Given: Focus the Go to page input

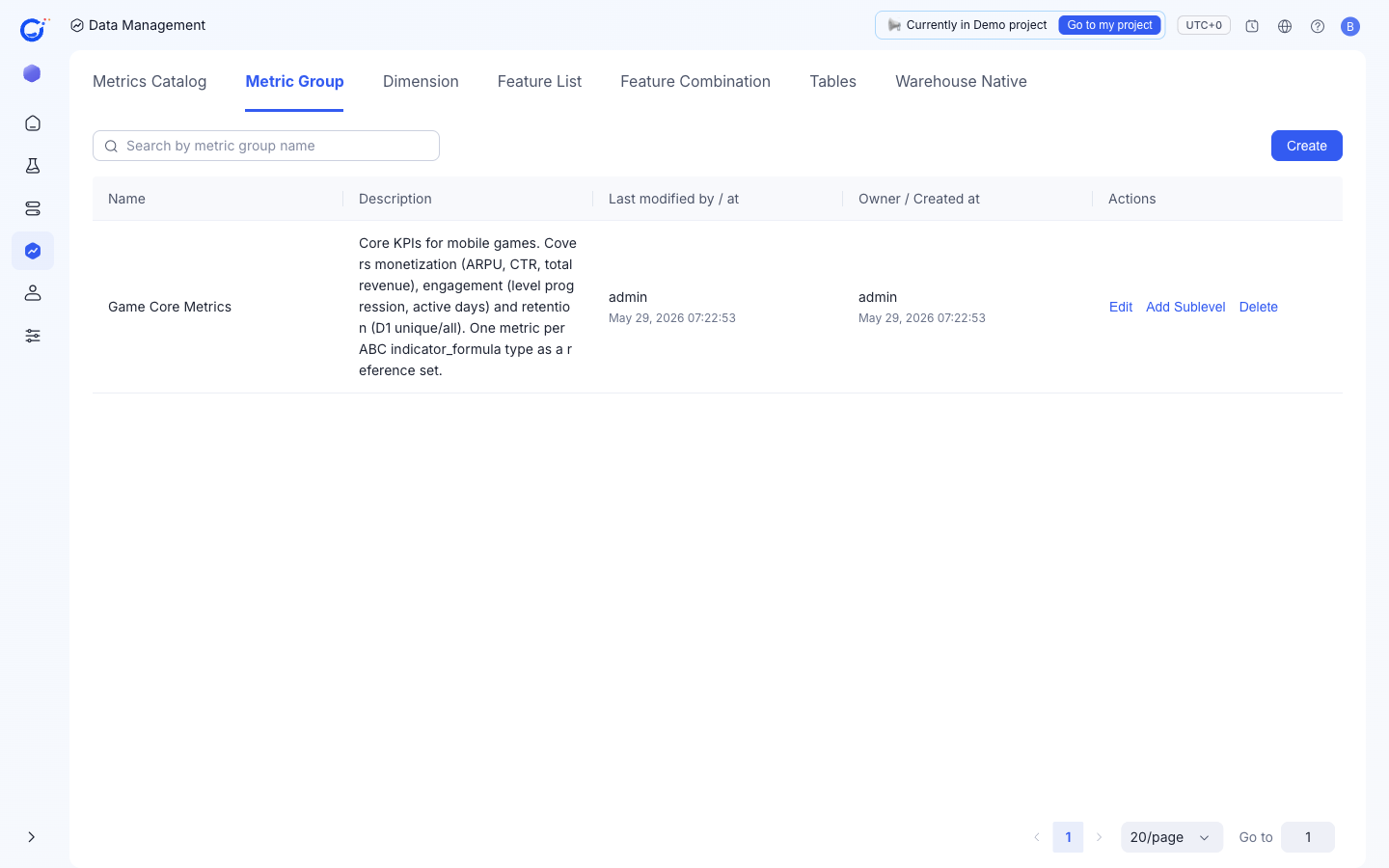Looking at the screenshot, I should tap(1308, 837).
